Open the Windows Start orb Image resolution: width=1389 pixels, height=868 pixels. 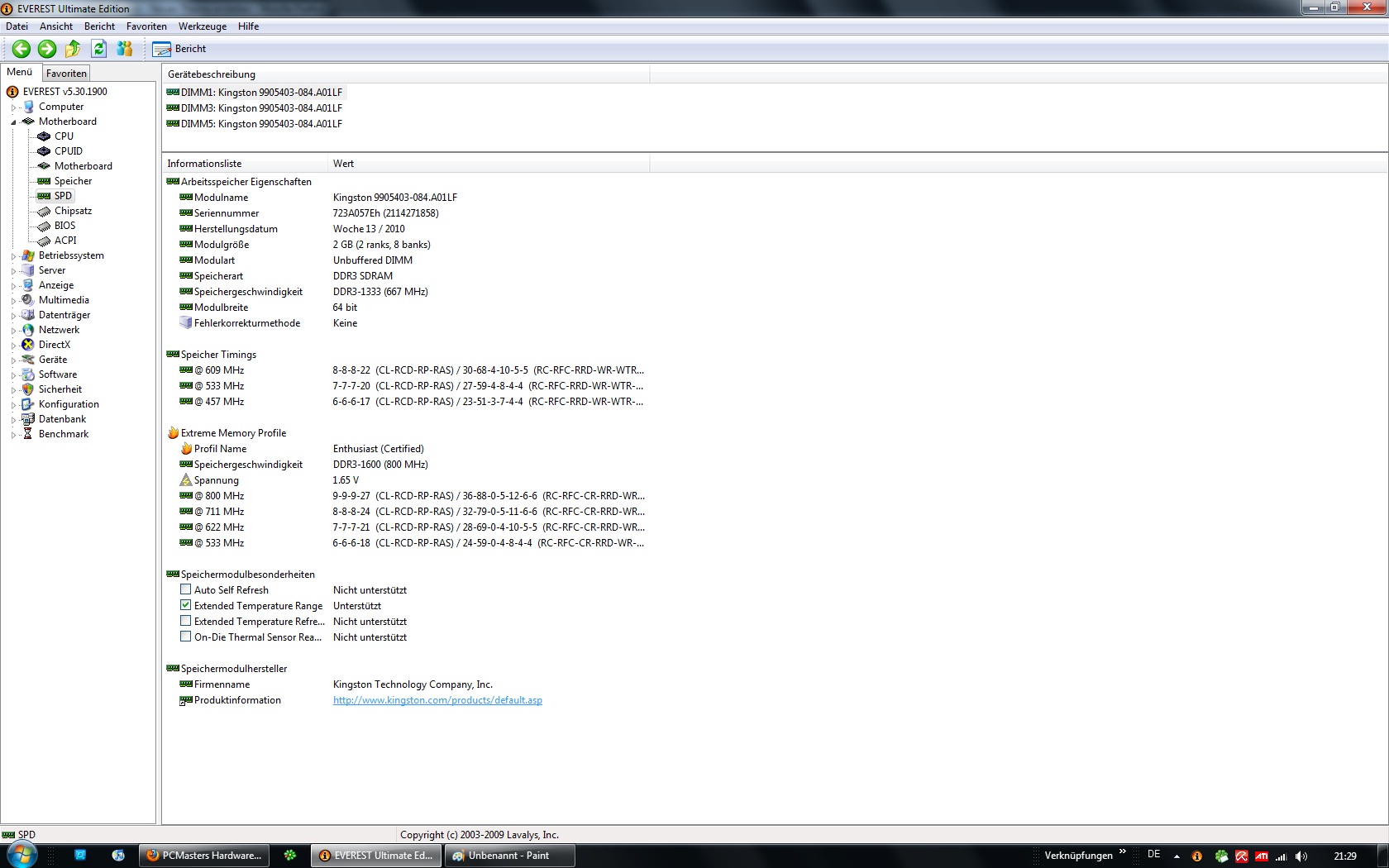(x=21, y=856)
